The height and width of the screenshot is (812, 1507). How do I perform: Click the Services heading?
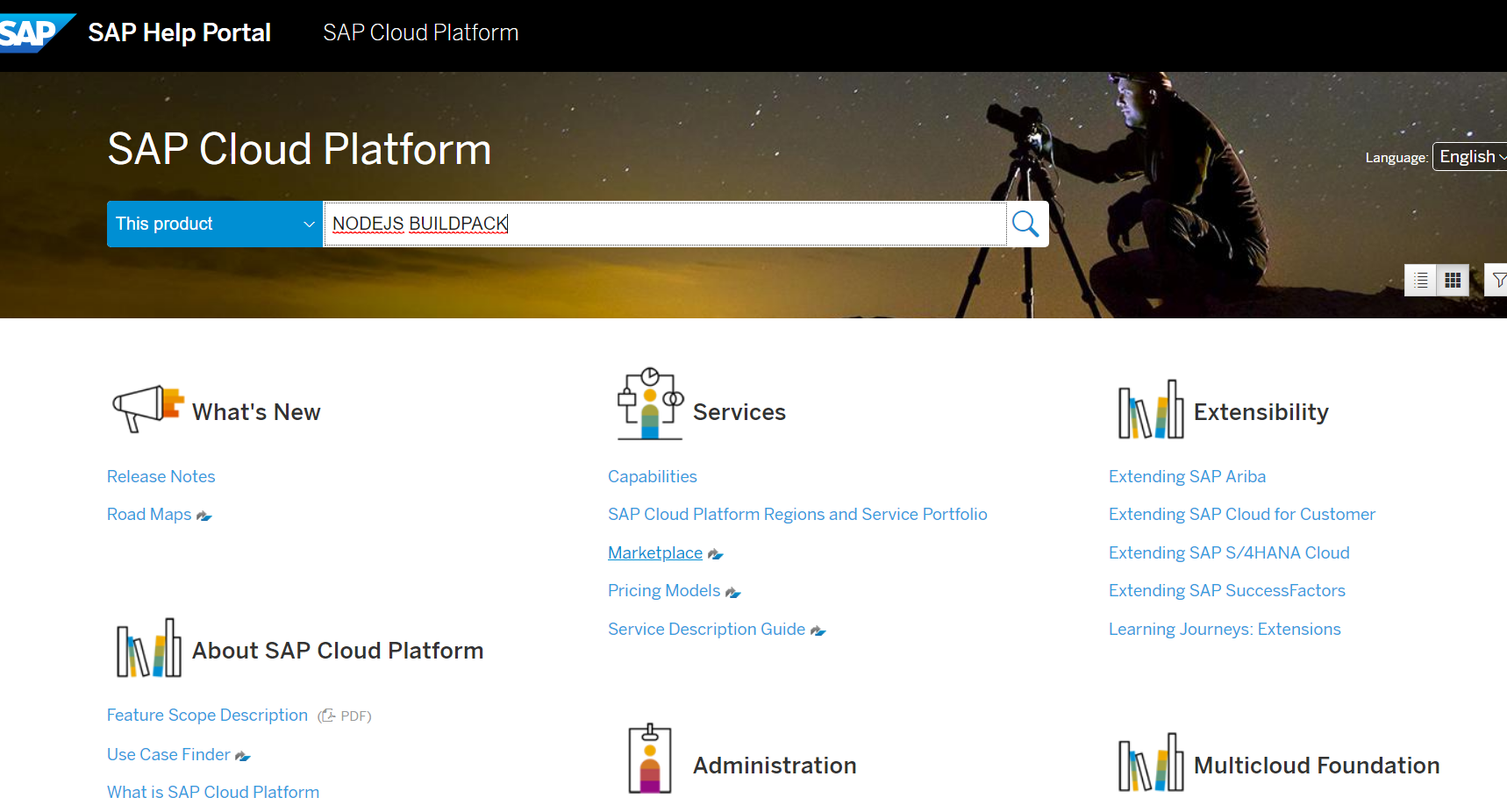coord(739,412)
